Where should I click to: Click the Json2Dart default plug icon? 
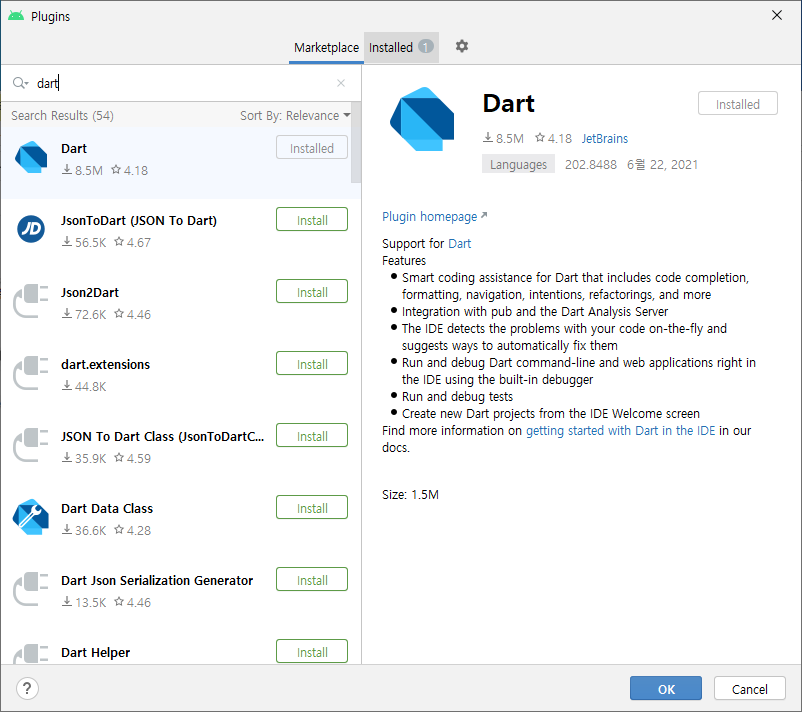31,301
